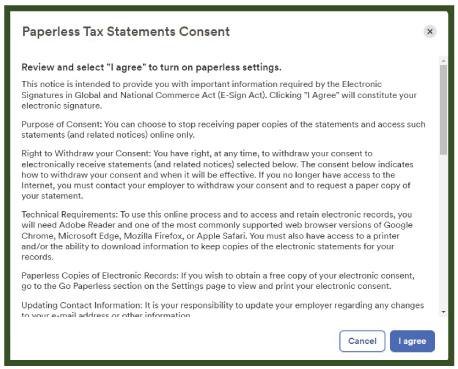This screenshot has height=369, width=458.
Task: Click the scrollbar down arrow
Action: point(443,312)
